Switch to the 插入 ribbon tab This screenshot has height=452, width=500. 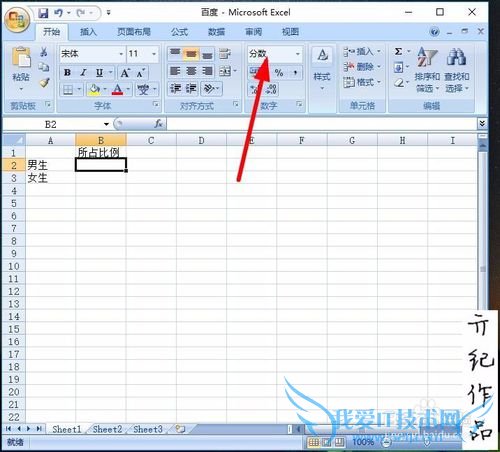tap(88, 32)
